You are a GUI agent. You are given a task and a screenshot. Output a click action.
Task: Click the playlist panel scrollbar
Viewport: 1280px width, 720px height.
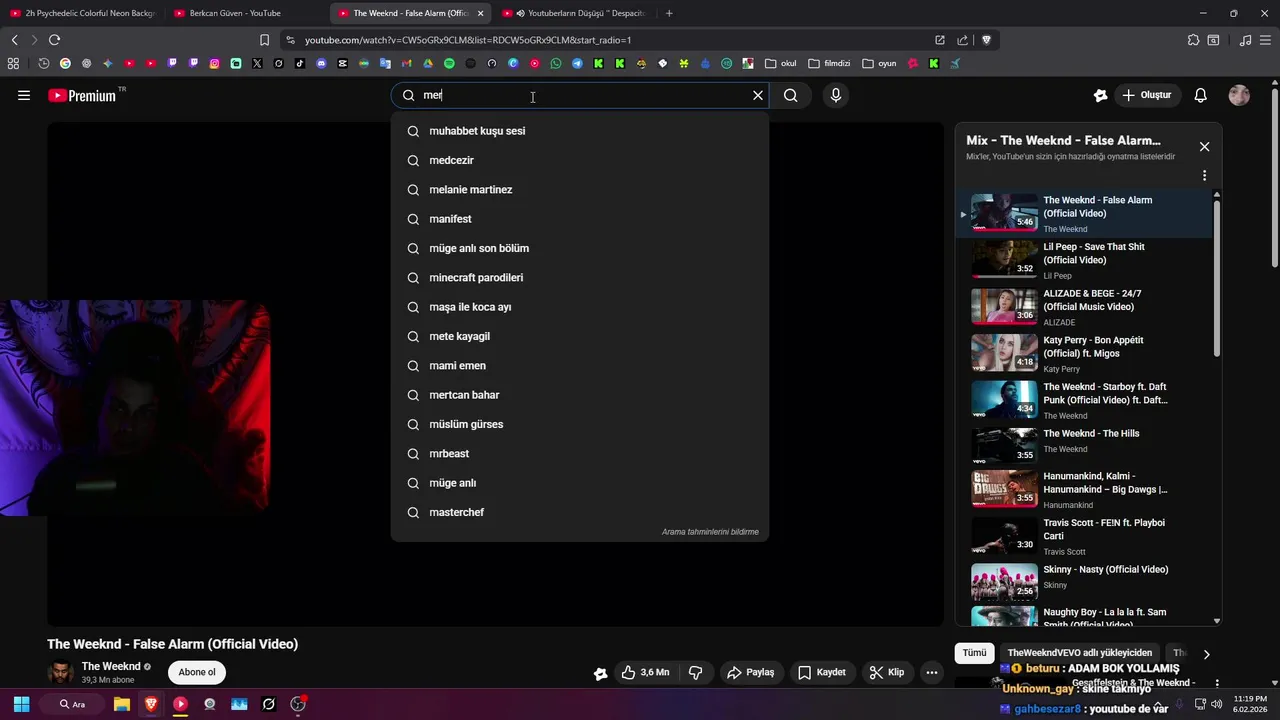(x=1217, y=278)
